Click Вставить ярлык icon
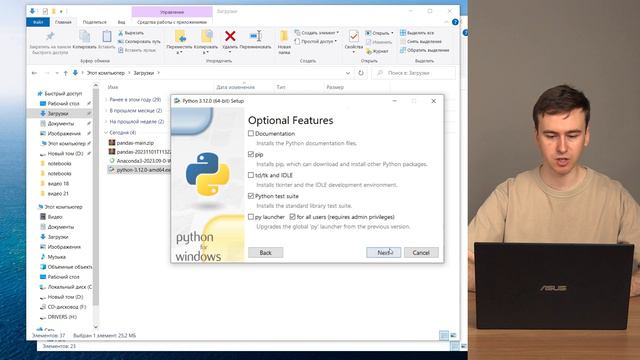 [121, 50]
